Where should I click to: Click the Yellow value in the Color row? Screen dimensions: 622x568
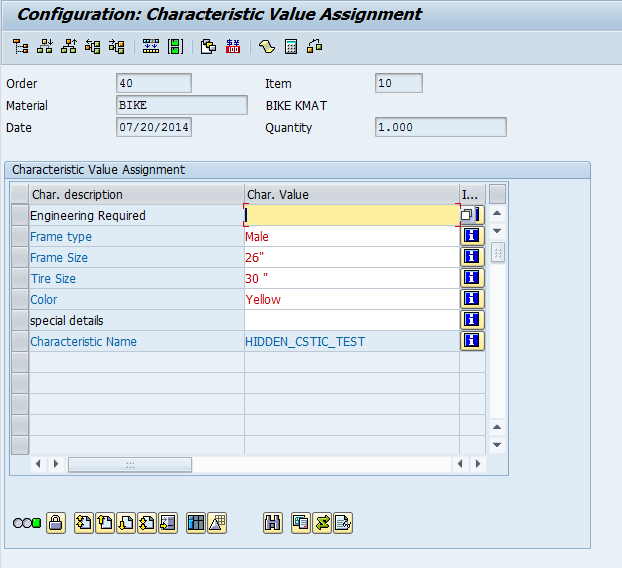click(x=263, y=299)
